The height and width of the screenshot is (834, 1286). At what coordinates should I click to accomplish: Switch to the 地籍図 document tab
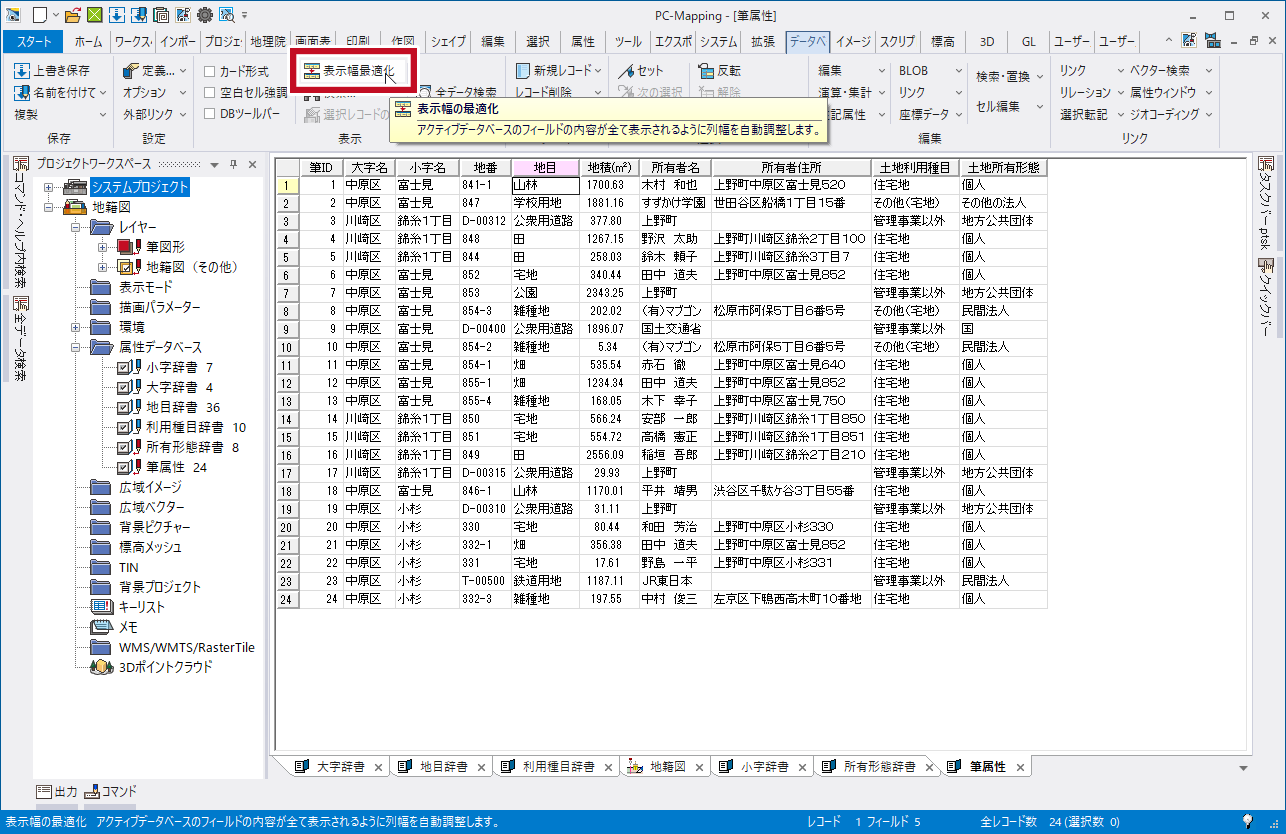click(668, 767)
